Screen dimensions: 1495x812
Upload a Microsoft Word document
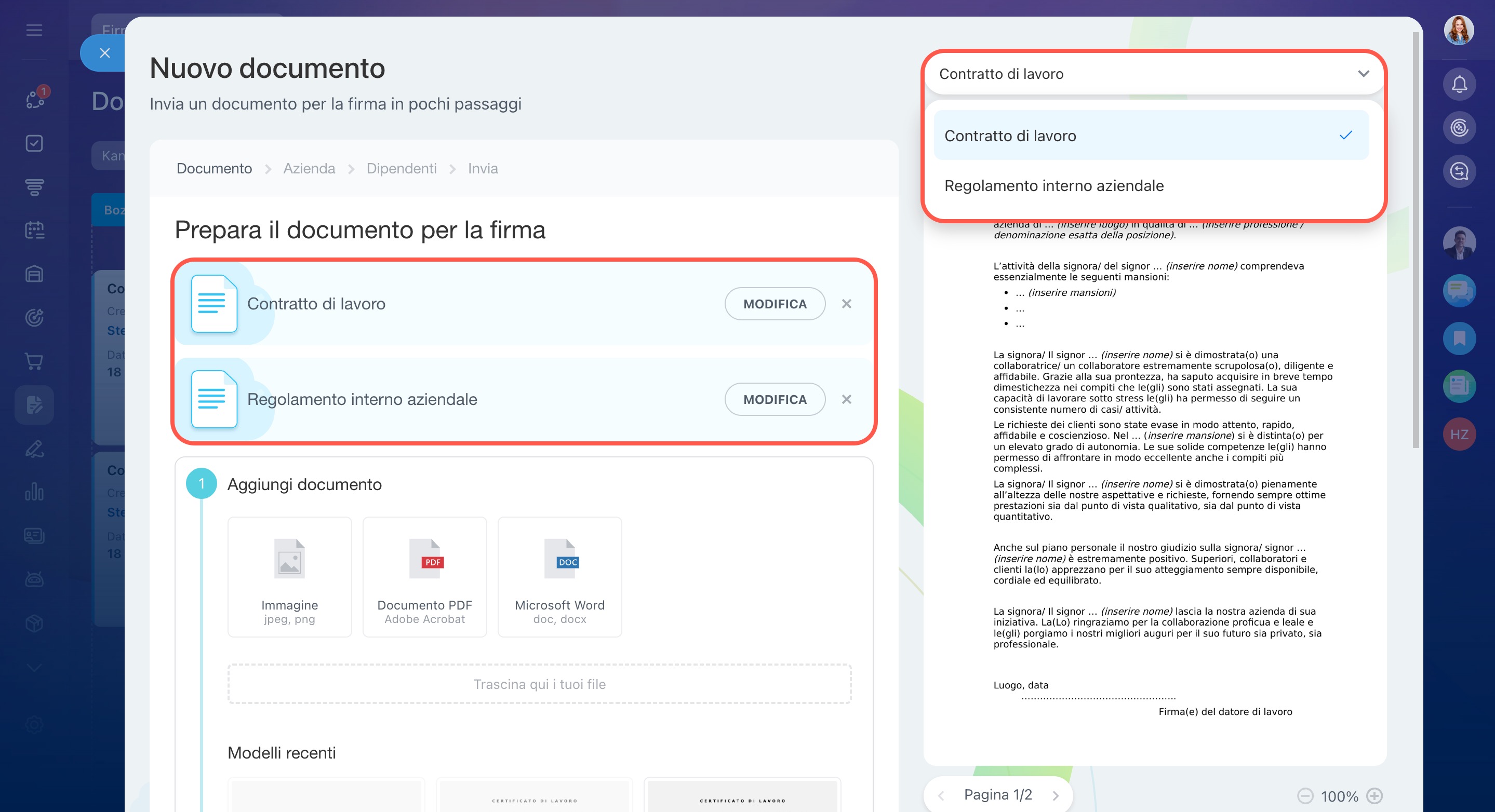(x=559, y=576)
